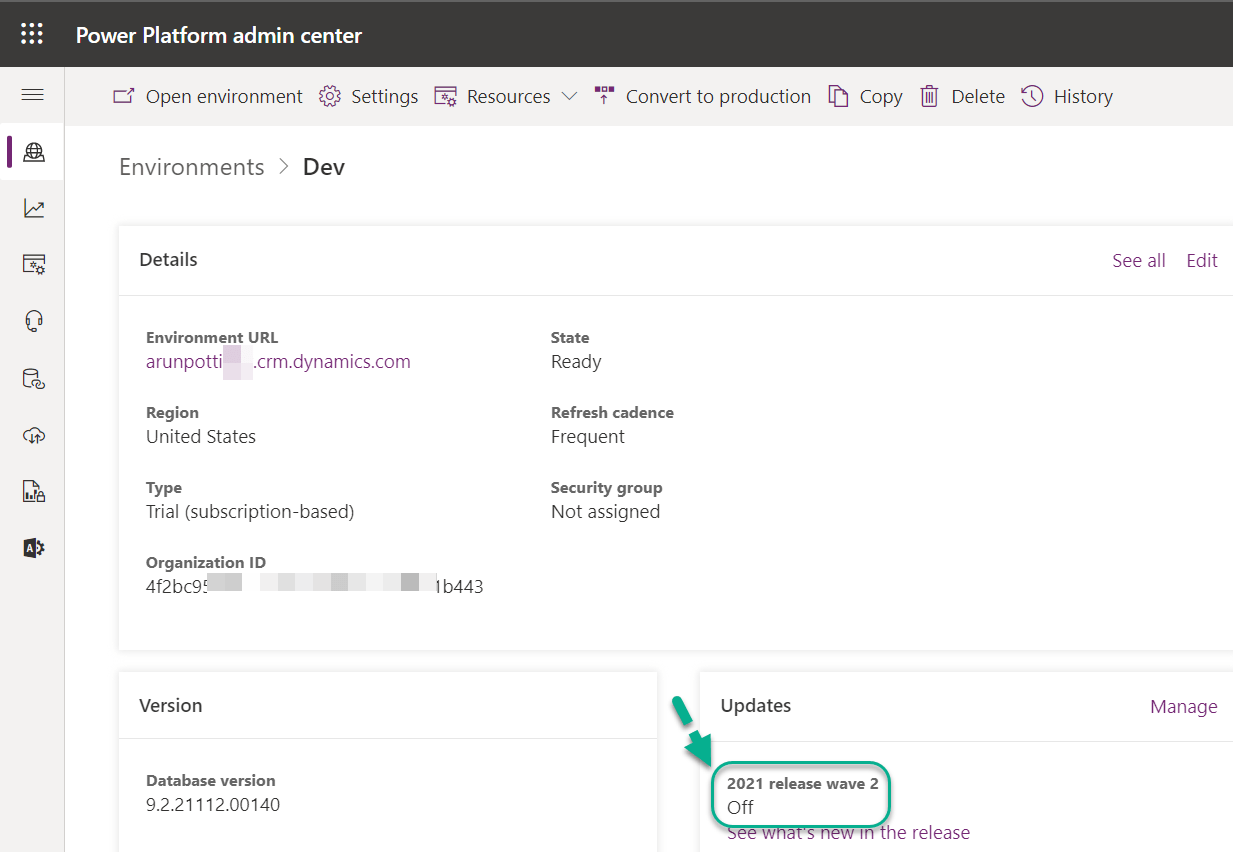Open Data cloud upload icon in sidebar
The height and width of the screenshot is (852, 1233).
click(34, 435)
